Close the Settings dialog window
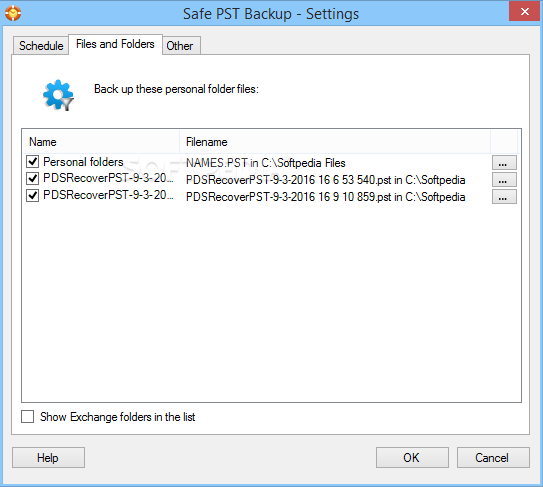Image resolution: width=543 pixels, height=487 pixels. click(x=524, y=11)
